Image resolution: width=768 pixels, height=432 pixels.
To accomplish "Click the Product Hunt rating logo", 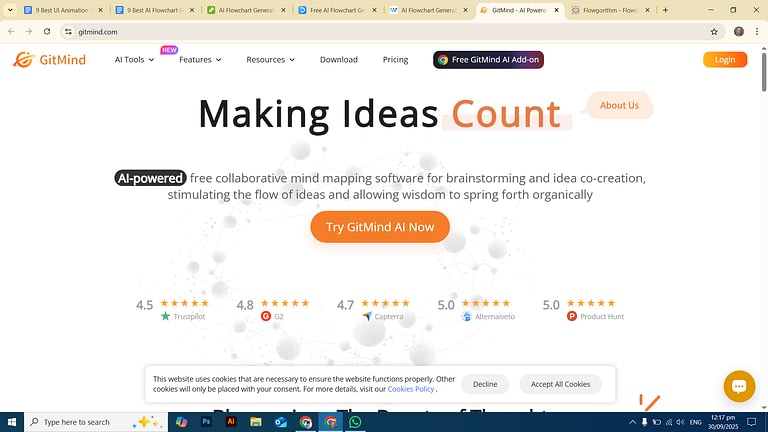I will (x=572, y=316).
